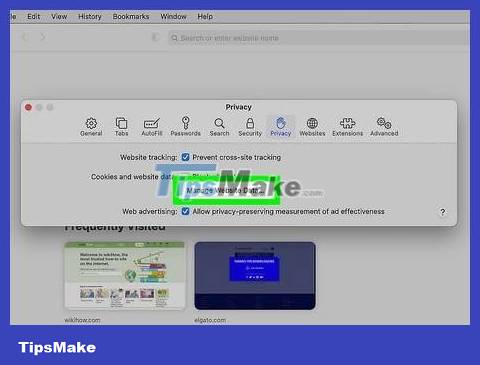Image resolution: width=480 pixels, height=365 pixels.
Task: Open the Passwords preferences pane
Action: click(186, 127)
